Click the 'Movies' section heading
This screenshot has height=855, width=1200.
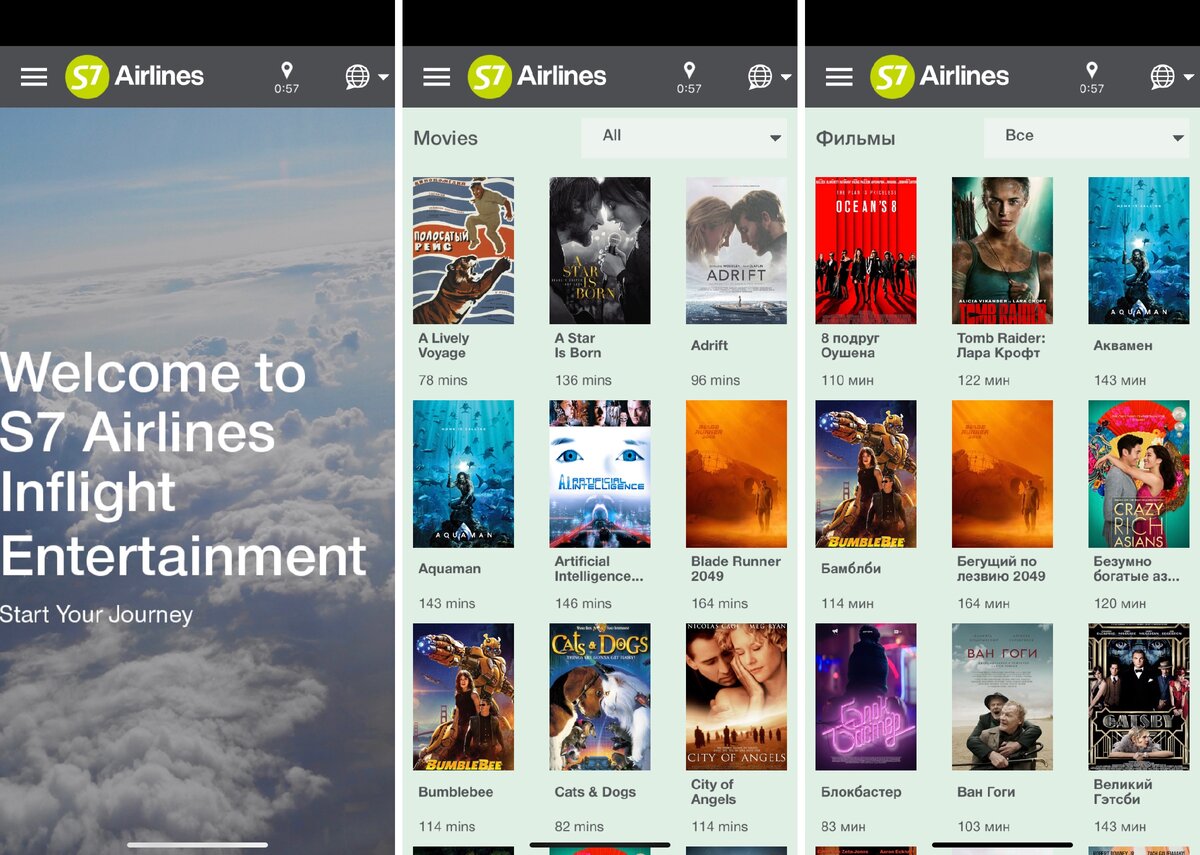point(446,139)
